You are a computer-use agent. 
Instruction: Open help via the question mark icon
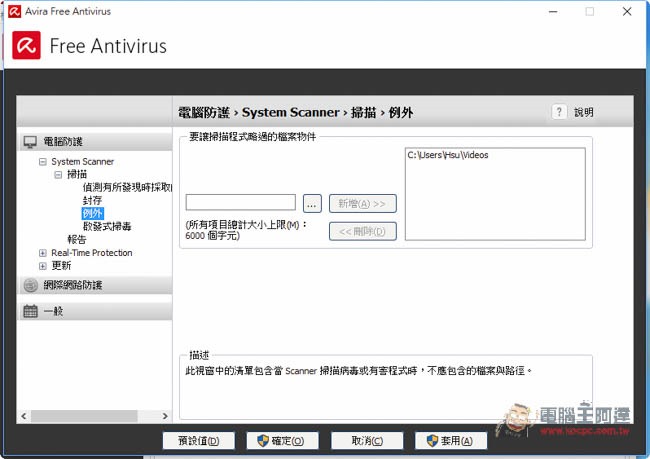coord(559,112)
